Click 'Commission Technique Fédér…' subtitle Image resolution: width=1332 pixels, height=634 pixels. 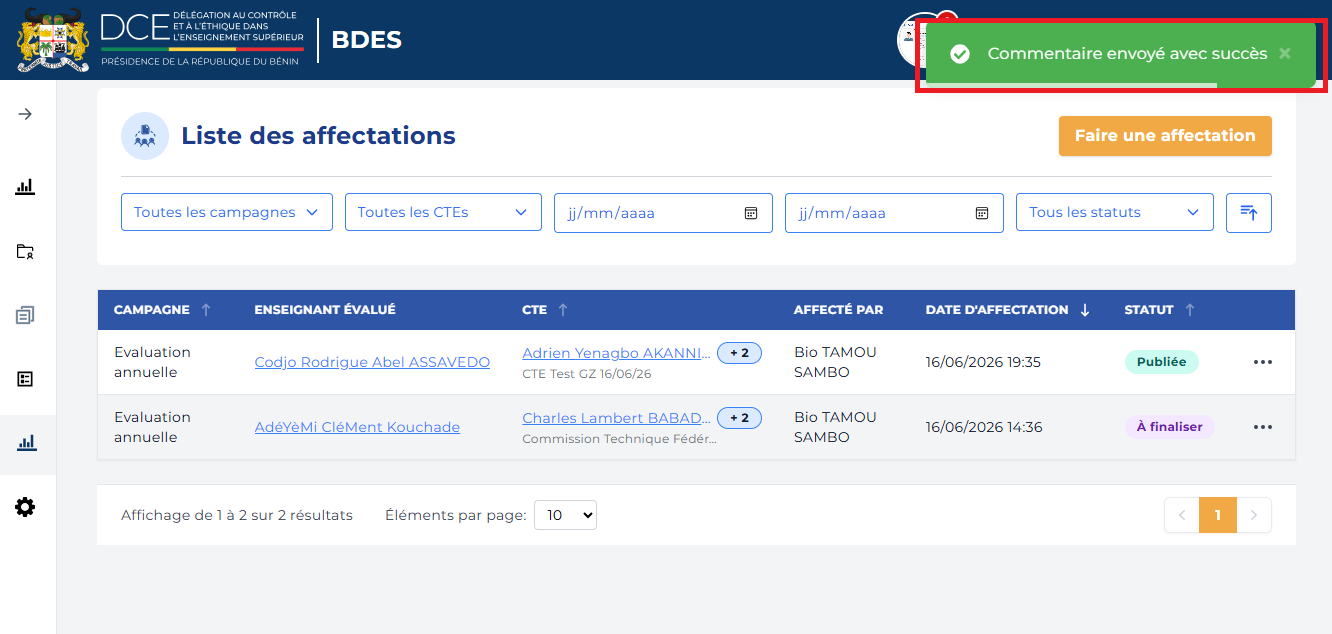tap(620, 439)
